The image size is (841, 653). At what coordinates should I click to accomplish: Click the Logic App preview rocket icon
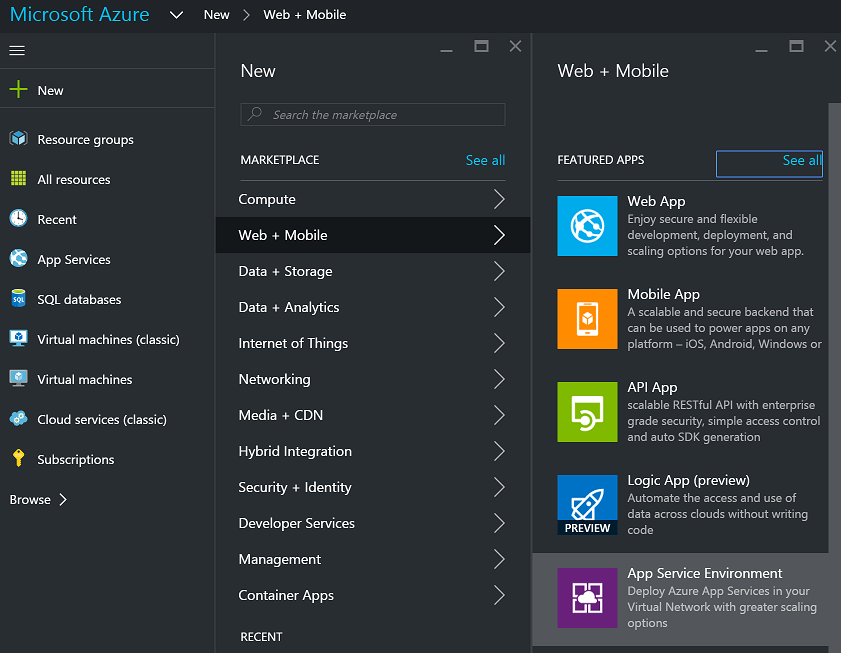pyautogui.click(x=587, y=504)
